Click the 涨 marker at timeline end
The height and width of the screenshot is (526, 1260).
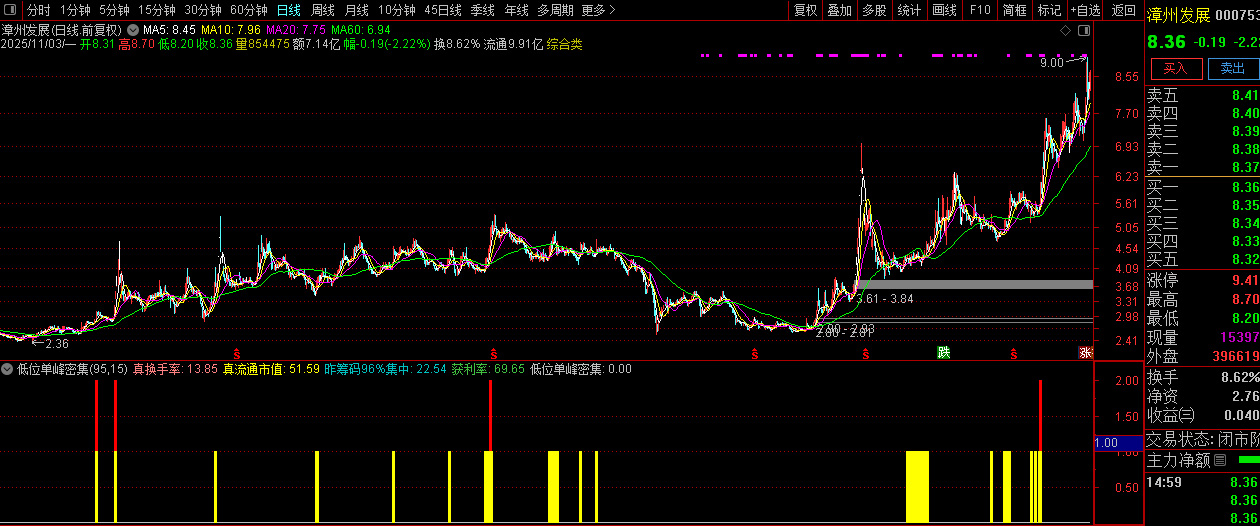pyautogui.click(x=1085, y=353)
